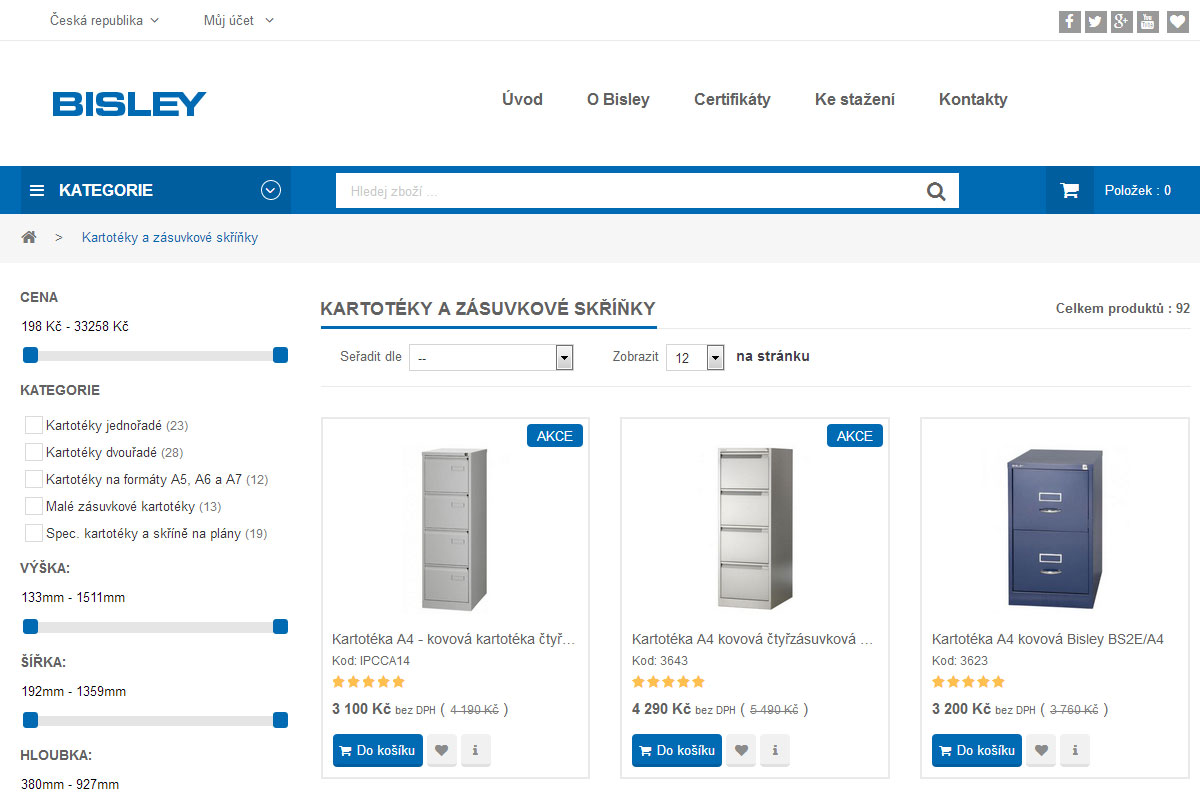Screen dimensions: 1200x800
Task: Click the minimum Výška slider handle
Action: pos(30,626)
